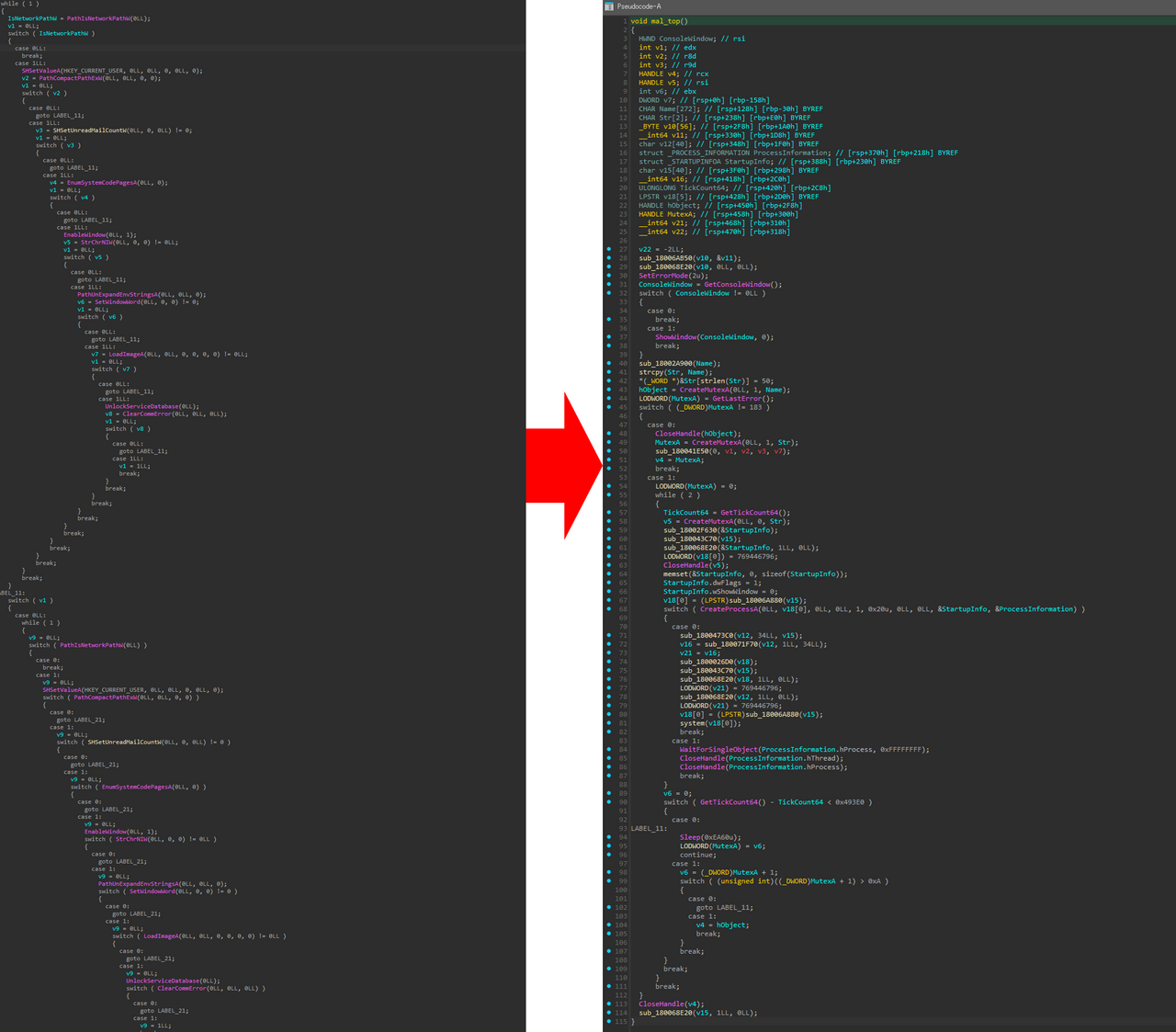Click '_PROCESS_INFORMATION ProcessInformation' declaration
The width and height of the screenshot is (1176, 1032).
pos(797,153)
